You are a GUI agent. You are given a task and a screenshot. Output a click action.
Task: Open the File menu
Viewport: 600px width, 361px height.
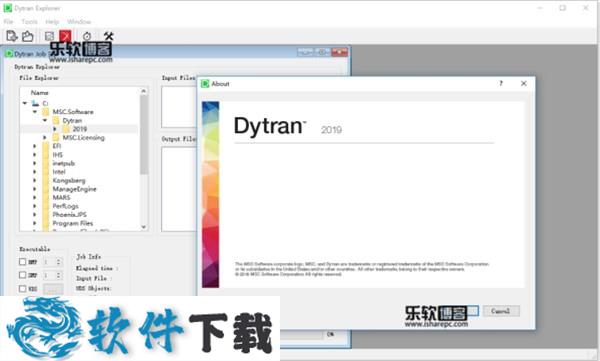pos(8,21)
